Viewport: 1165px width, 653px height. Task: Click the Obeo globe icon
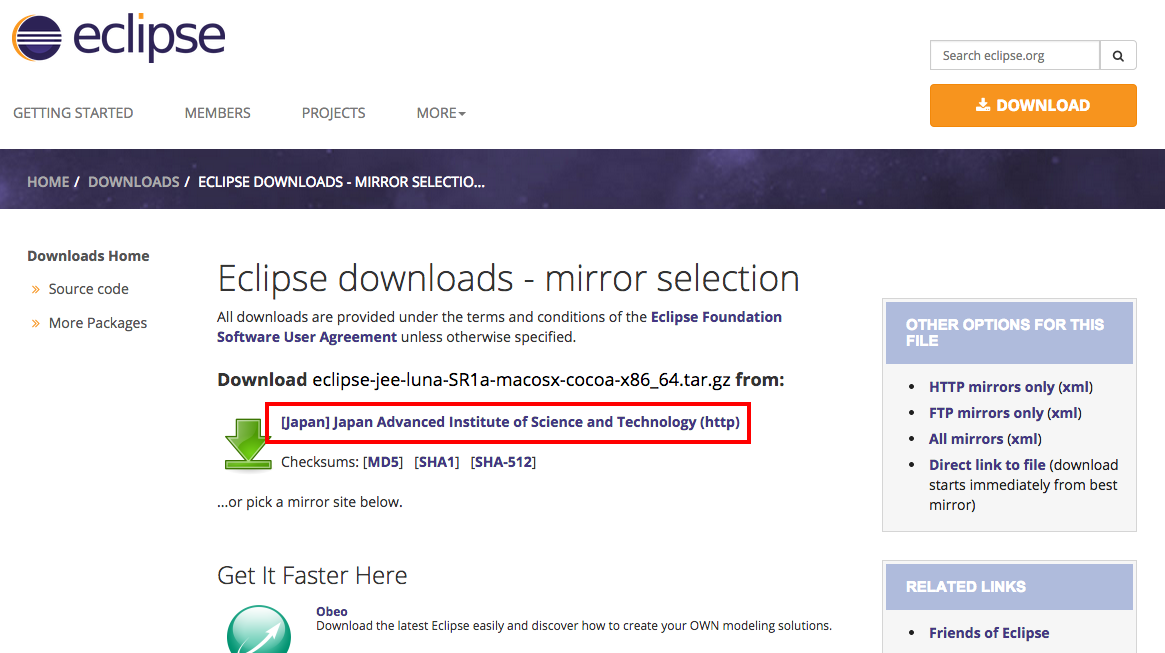coord(259,629)
